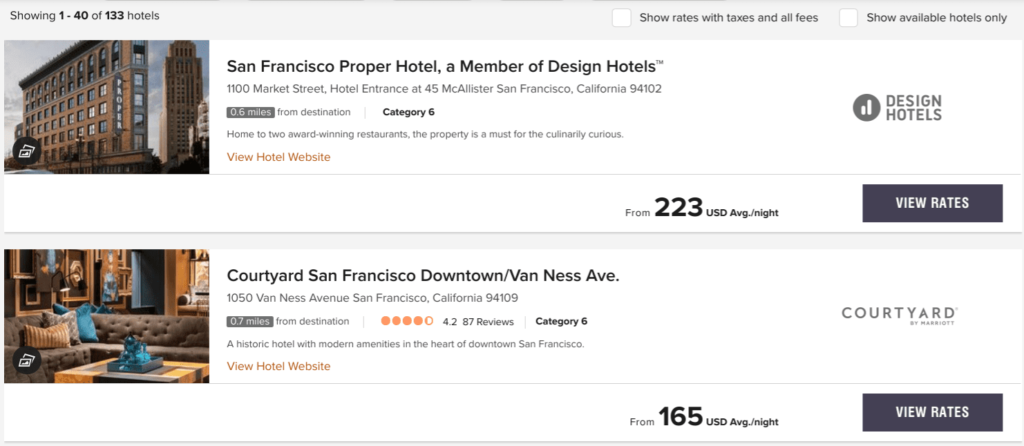View rates for Courtyard Downtown/Van Ness

tap(932, 412)
